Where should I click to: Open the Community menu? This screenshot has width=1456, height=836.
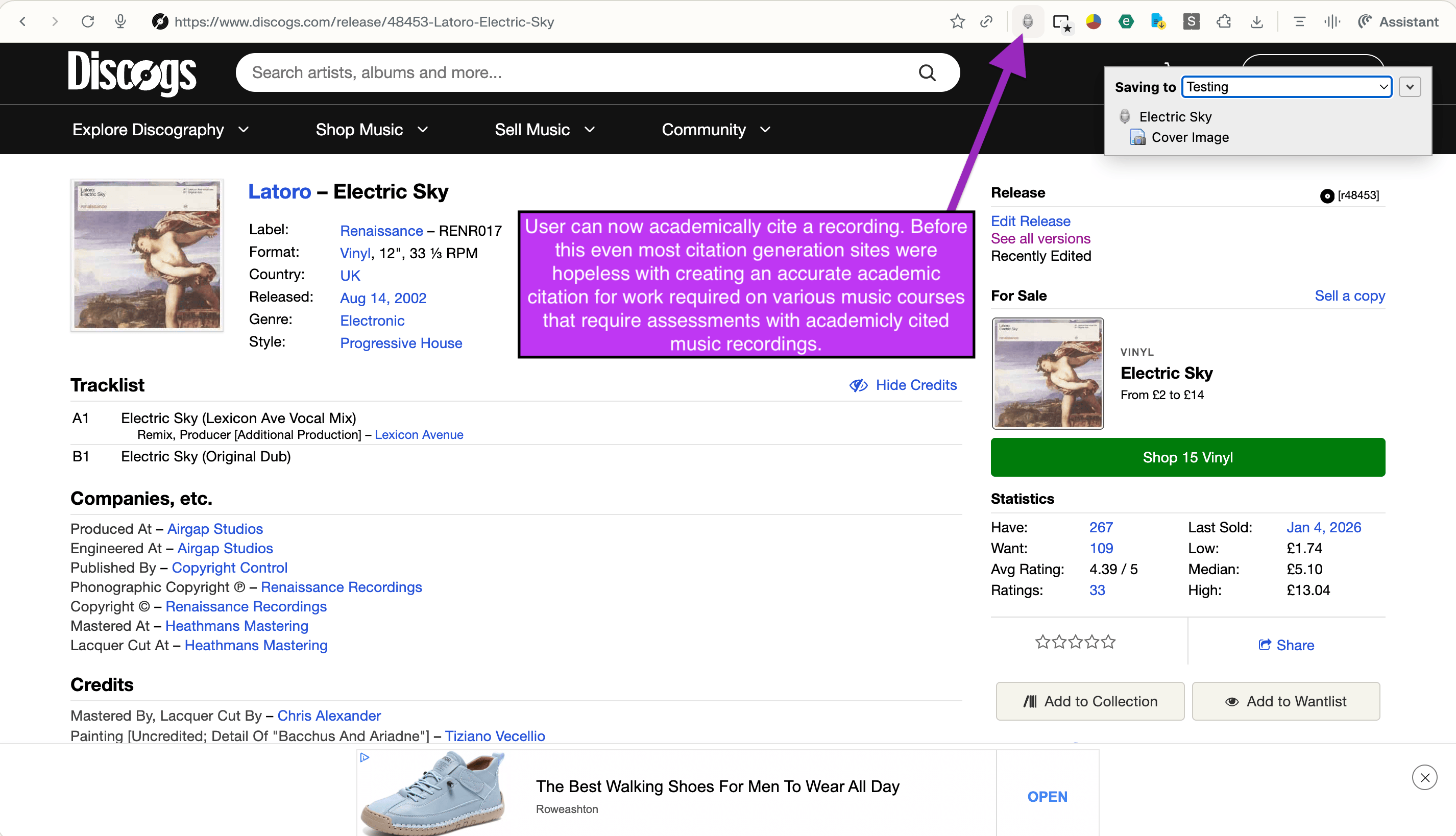pyautogui.click(x=715, y=130)
